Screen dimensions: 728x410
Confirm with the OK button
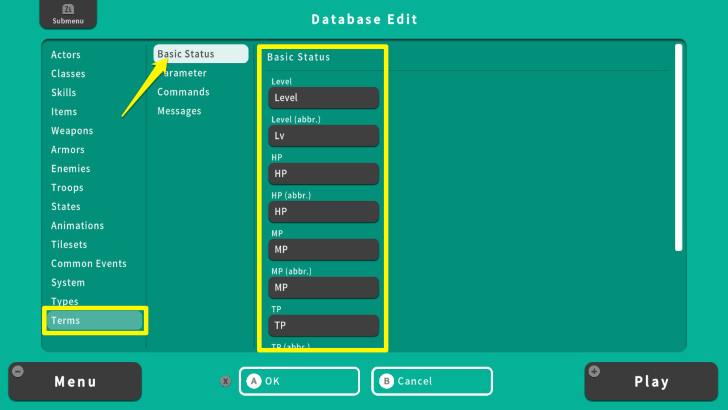pos(299,381)
